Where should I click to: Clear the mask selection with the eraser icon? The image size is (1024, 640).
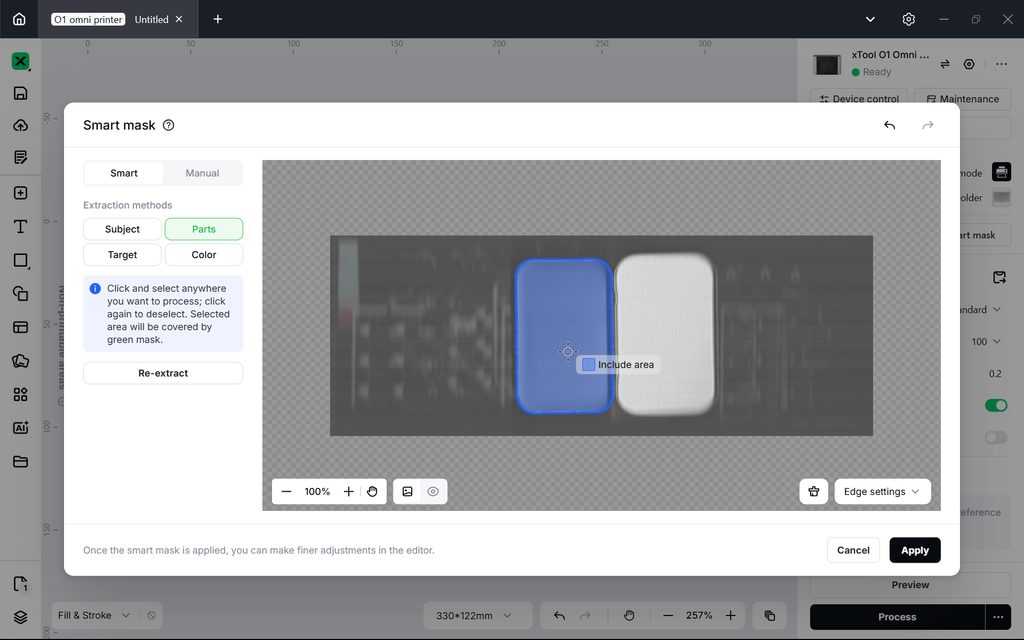(814, 492)
